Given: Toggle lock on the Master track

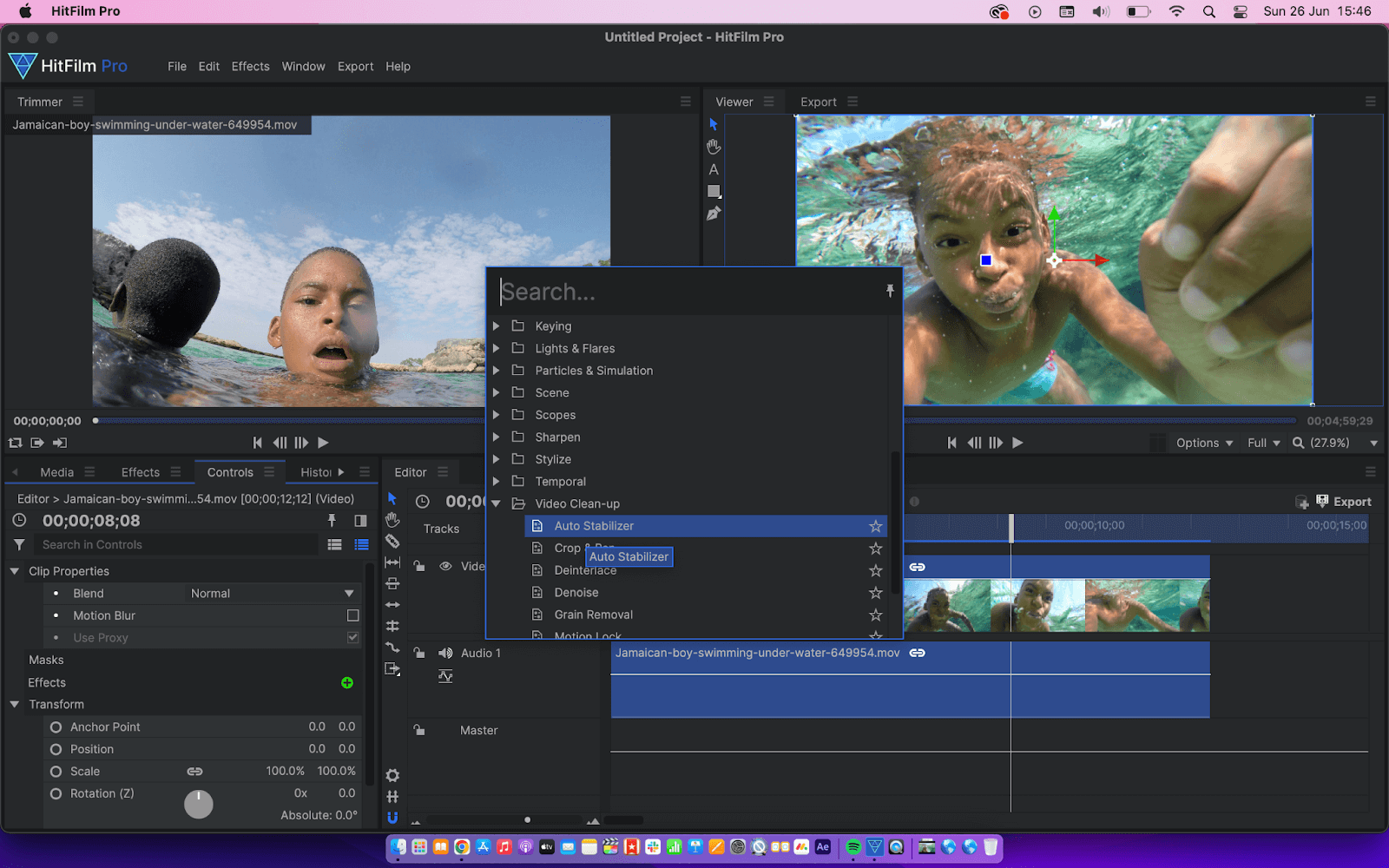Looking at the screenshot, I should tap(419, 730).
